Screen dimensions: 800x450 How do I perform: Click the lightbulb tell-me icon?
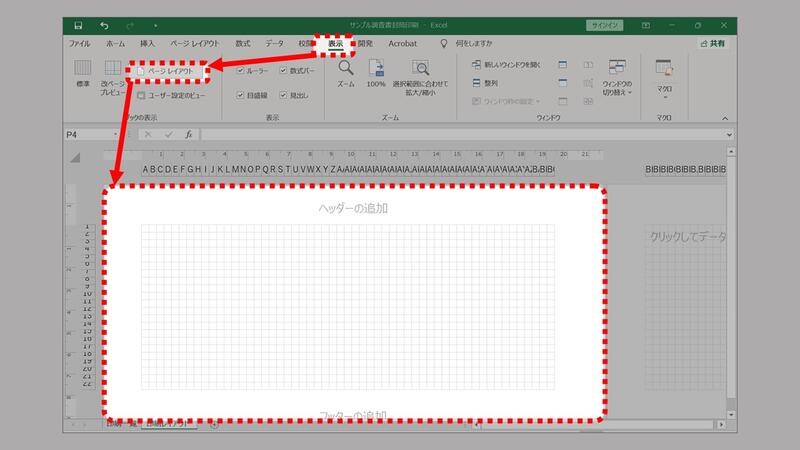click(444, 43)
